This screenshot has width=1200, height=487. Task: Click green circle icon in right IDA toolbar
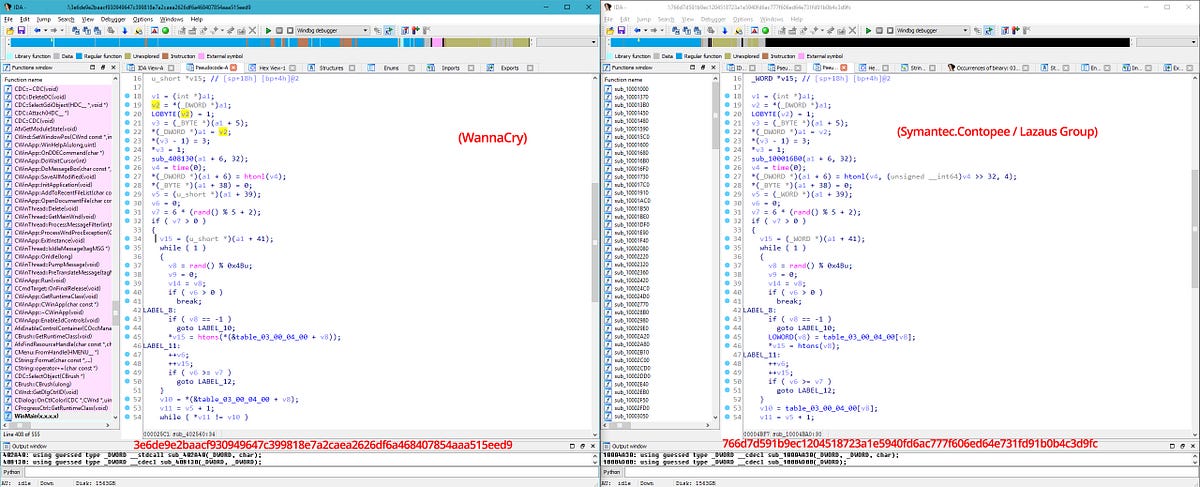[x=765, y=31]
